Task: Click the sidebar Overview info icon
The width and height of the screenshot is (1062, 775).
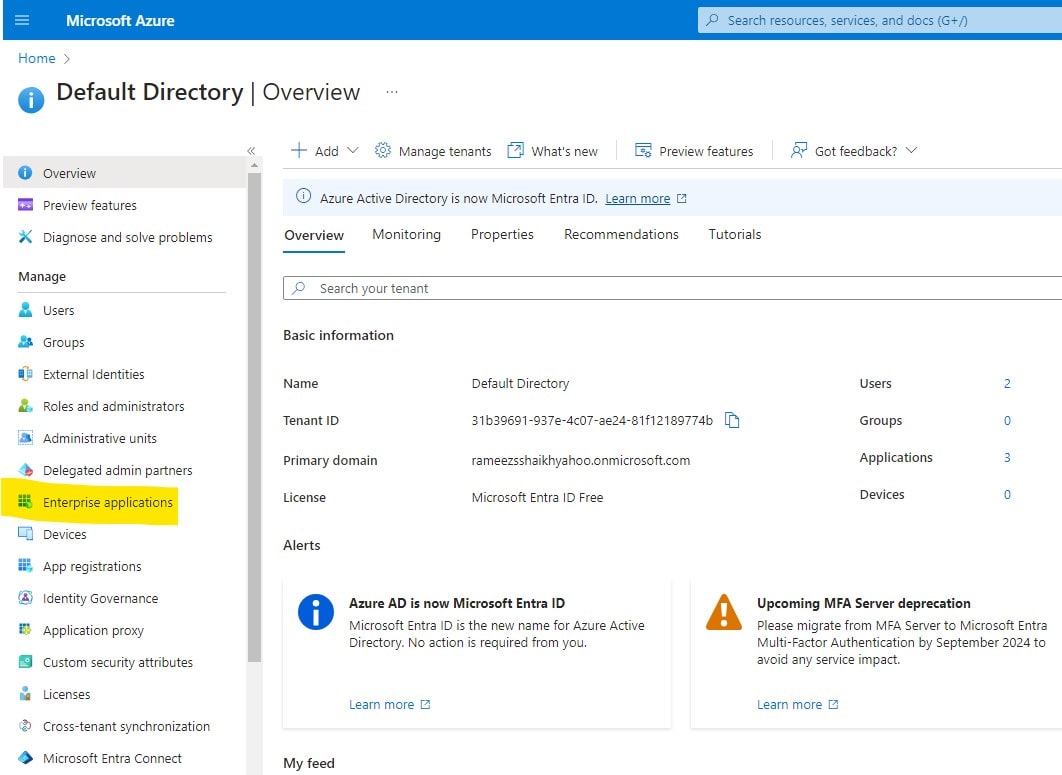Action: click(25, 173)
